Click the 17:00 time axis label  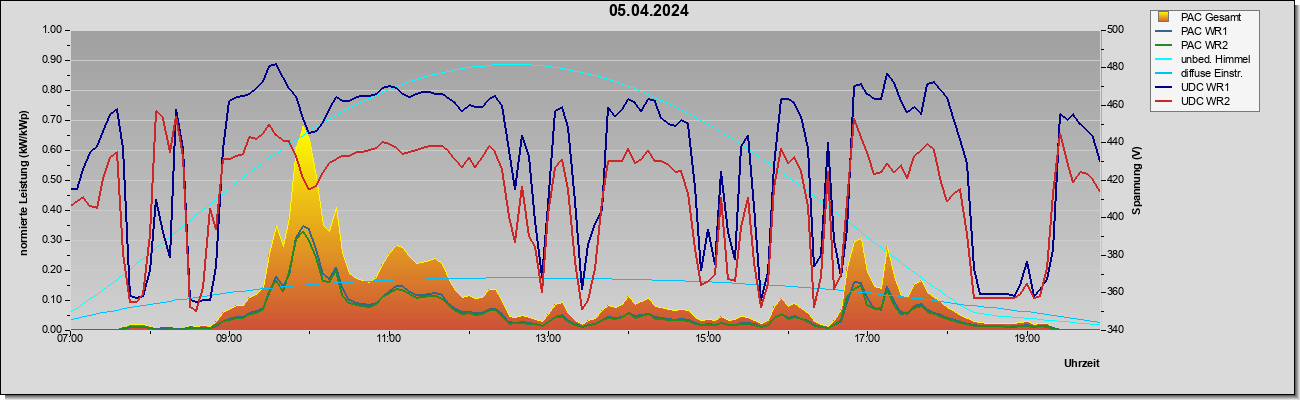pyautogui.click(x=867, y=339)
